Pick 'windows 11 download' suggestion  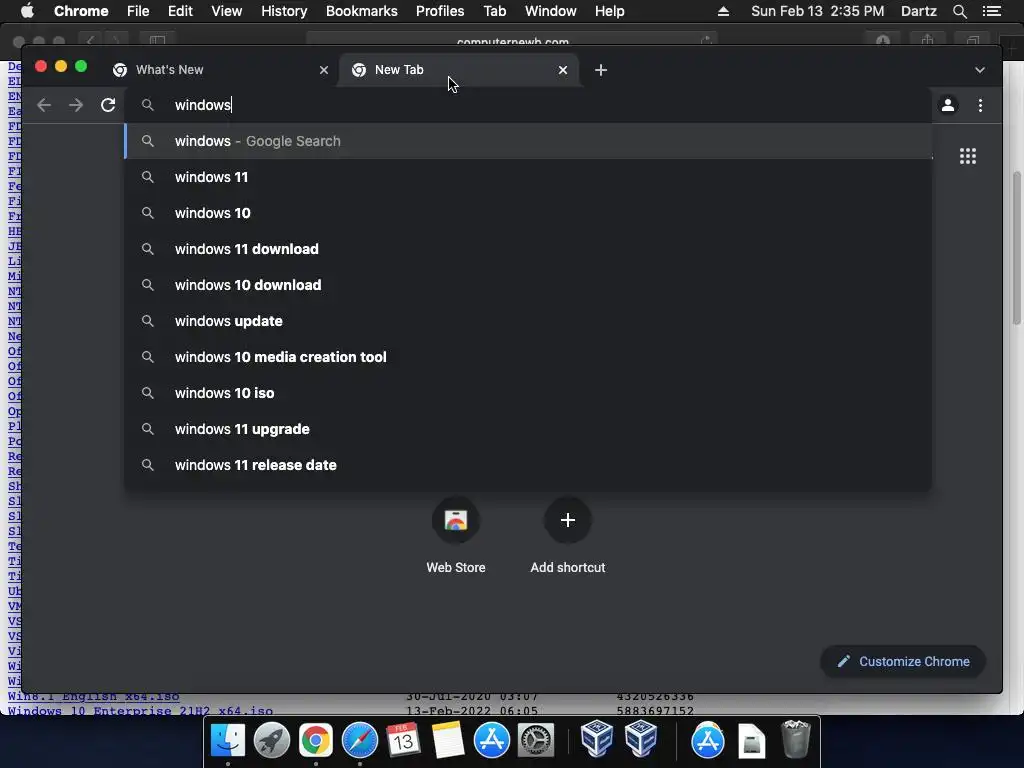(x=528, y=249)
